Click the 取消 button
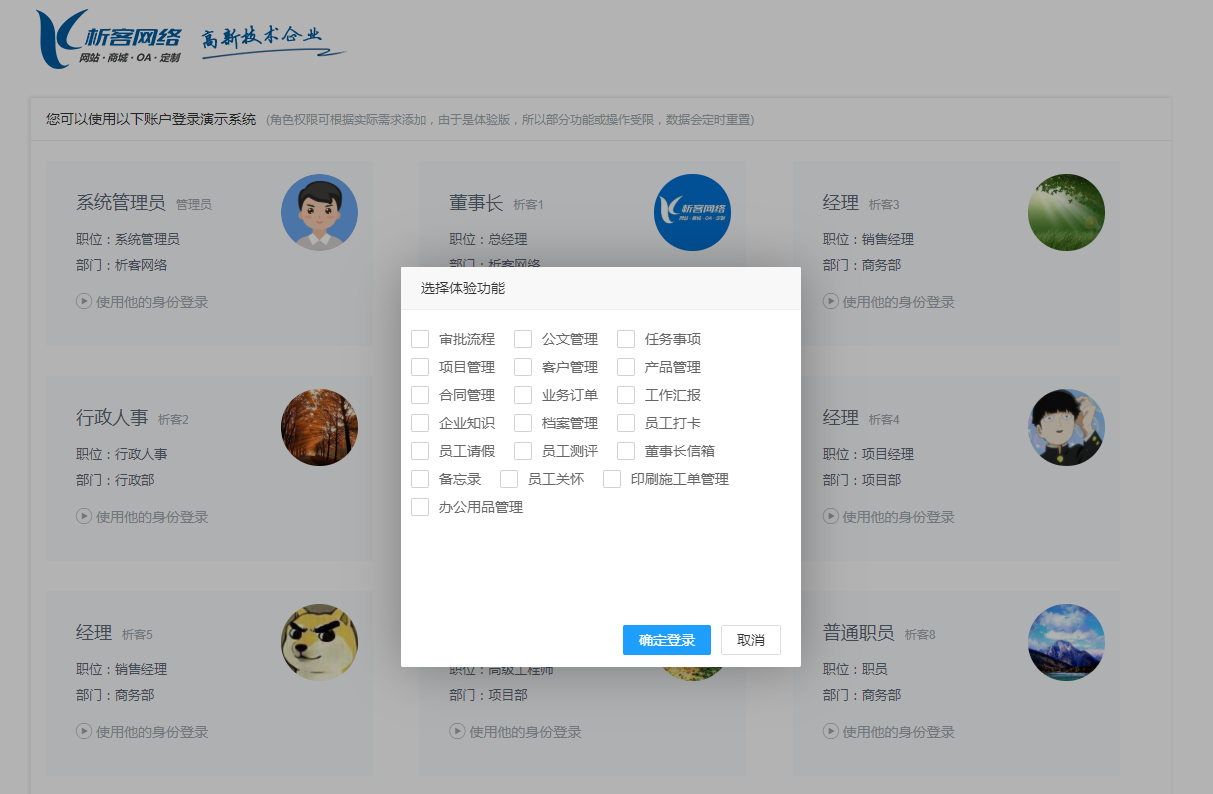The height and width of the screenshot is (794, 1213). pos(751,640)
